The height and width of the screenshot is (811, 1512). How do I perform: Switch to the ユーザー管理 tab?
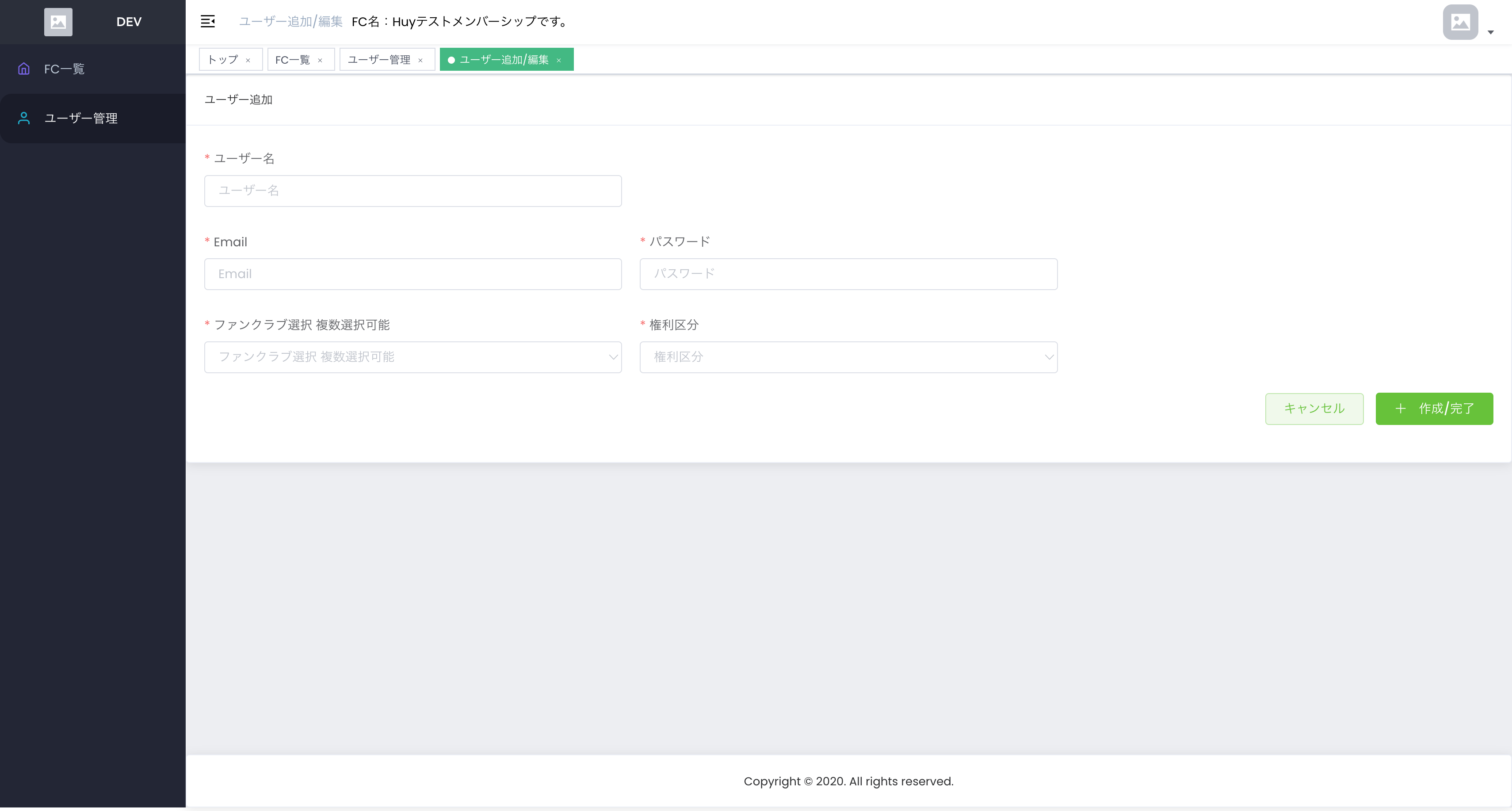click(378, 60)
